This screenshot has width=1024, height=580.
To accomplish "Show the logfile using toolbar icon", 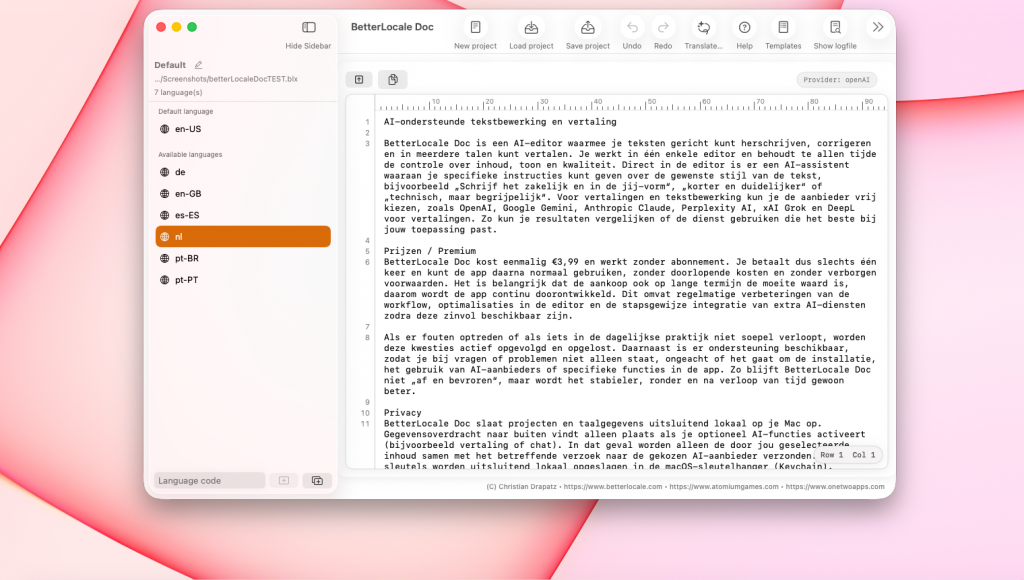I will click(835, 28).
